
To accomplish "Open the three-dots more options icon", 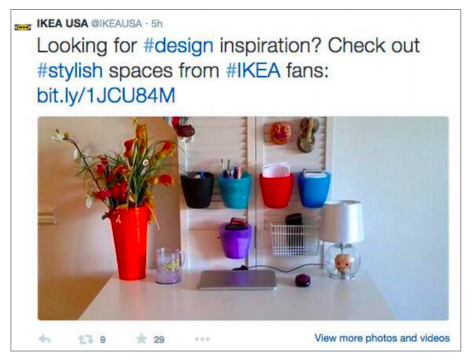I will pos(202,339).
